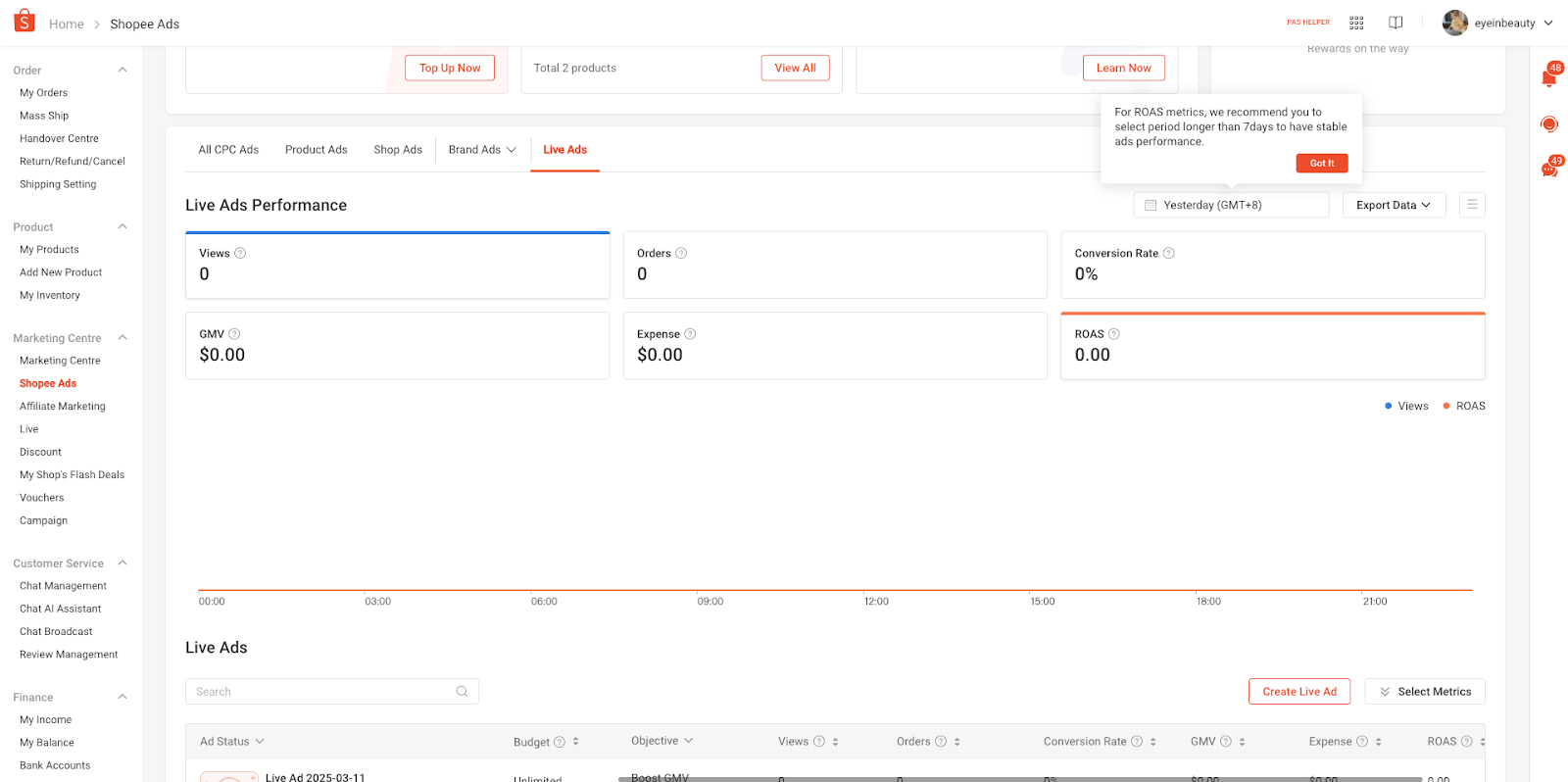
Task: Click the Learn Now button
Action: tap(1123, 68)
